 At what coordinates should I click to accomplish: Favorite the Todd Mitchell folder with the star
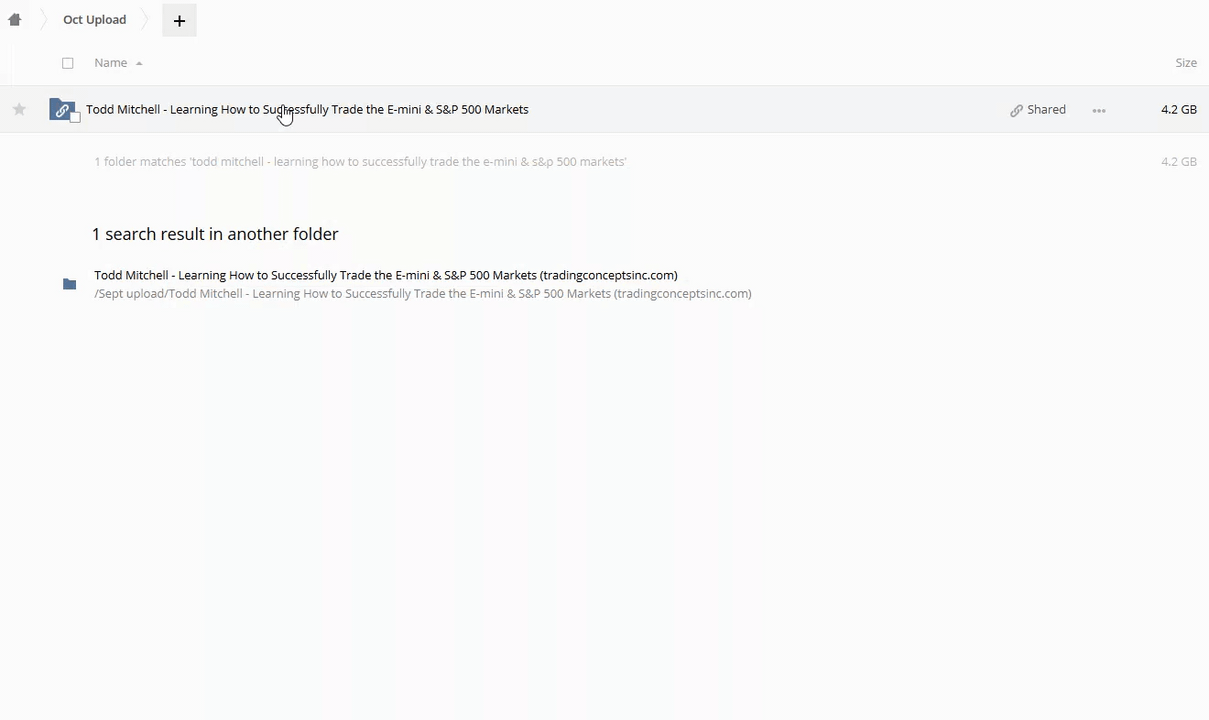click(x=19, y=110)
